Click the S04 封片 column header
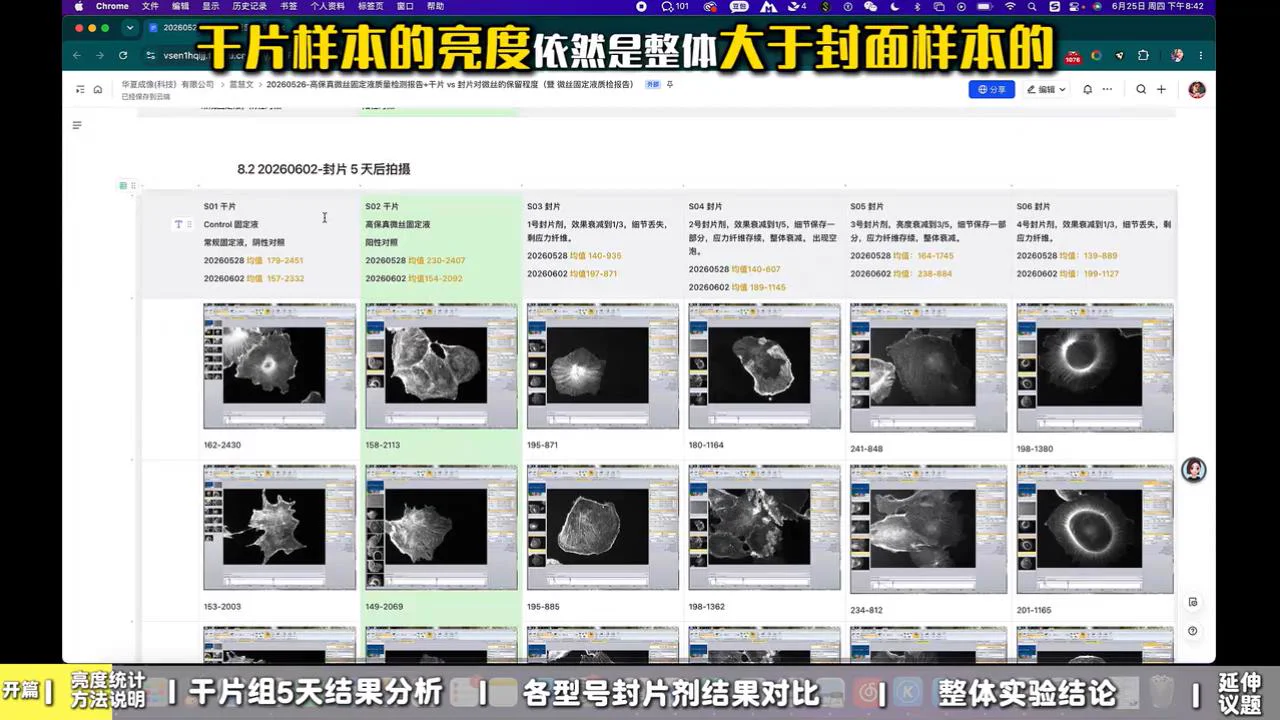The image size is (1280, 720). (705, 206)
